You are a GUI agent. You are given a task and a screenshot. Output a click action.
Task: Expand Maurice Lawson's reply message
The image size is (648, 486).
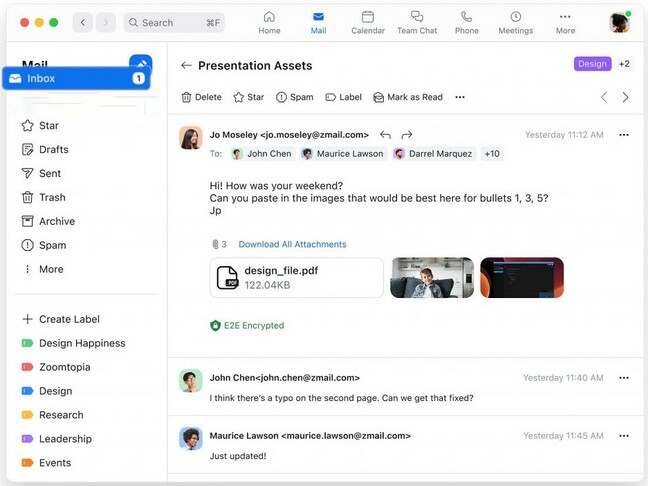(405, 445)
